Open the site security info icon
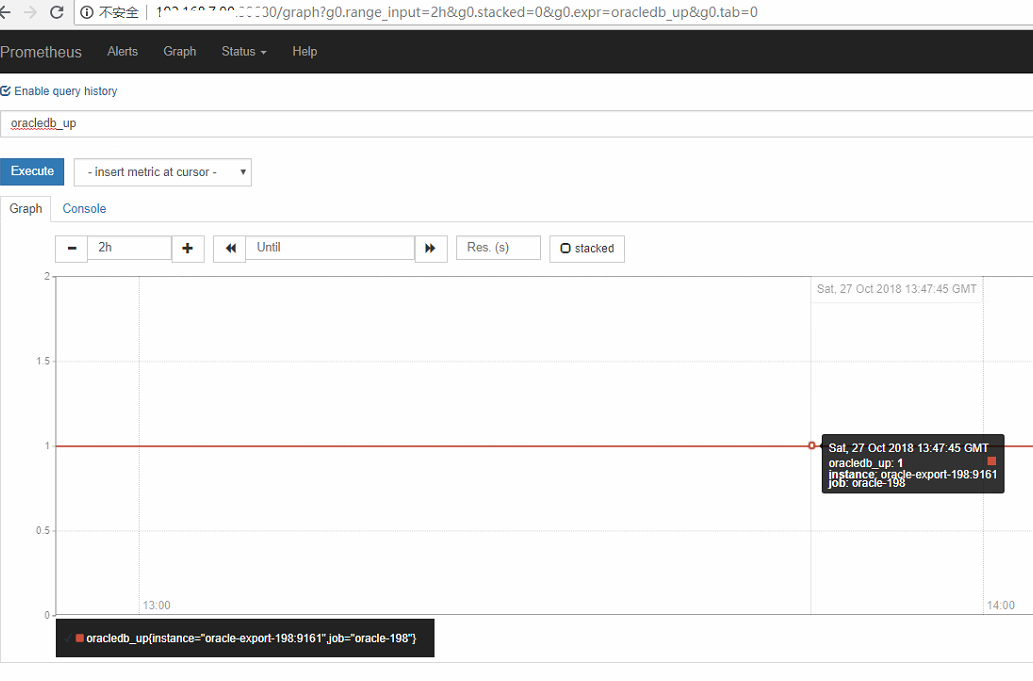Viewport: 1033px width, 681px height. (86, 12)
